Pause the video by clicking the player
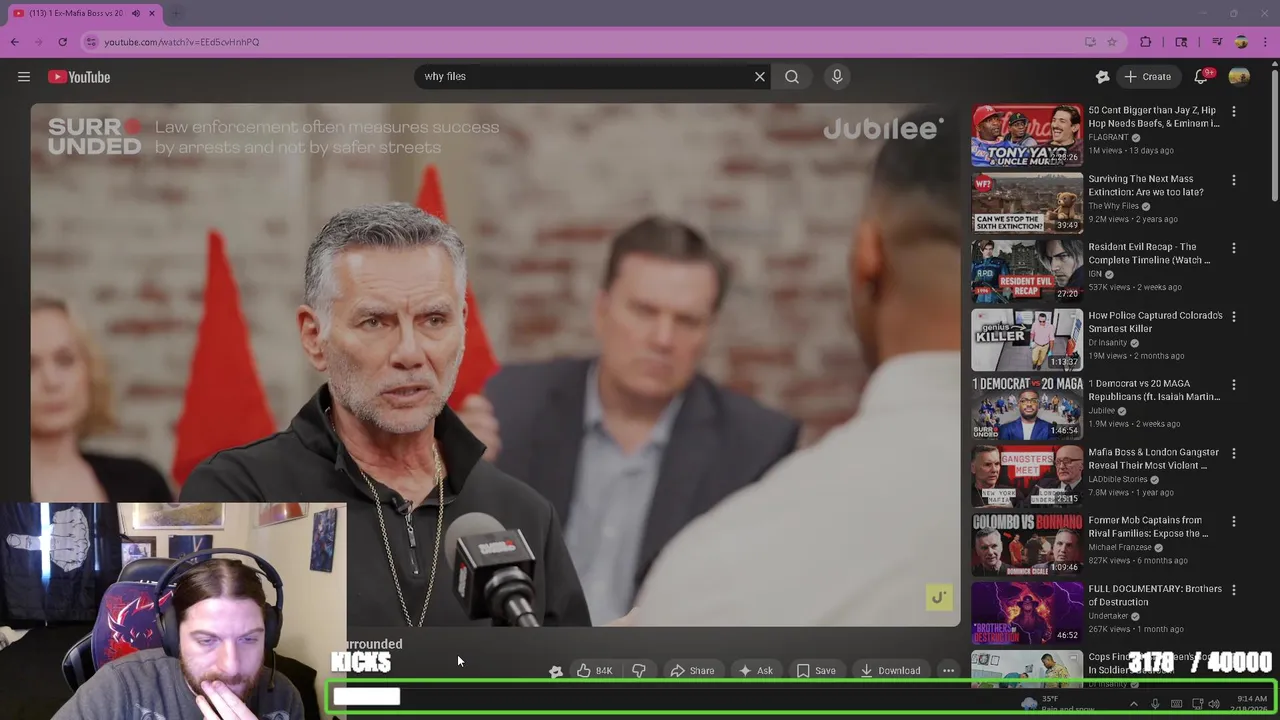This screenshot has height=720, width=1280. point(495,365)
